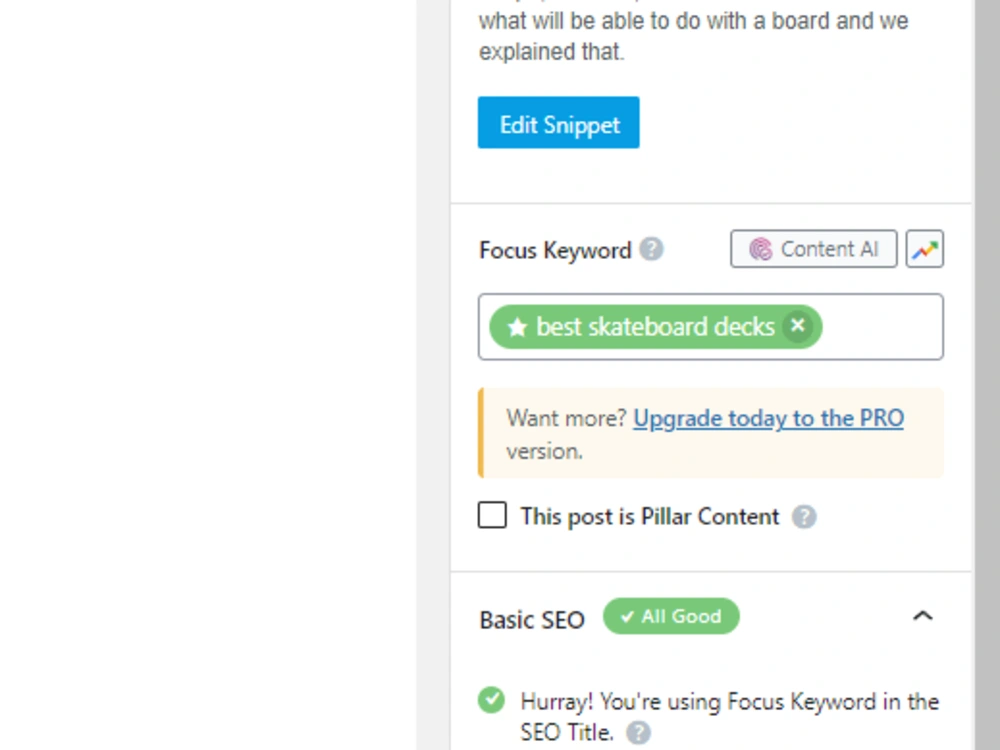Open the Google Trends chart icon
The width and height of the screenshot is (1000, 750).
tap(925, 249)
